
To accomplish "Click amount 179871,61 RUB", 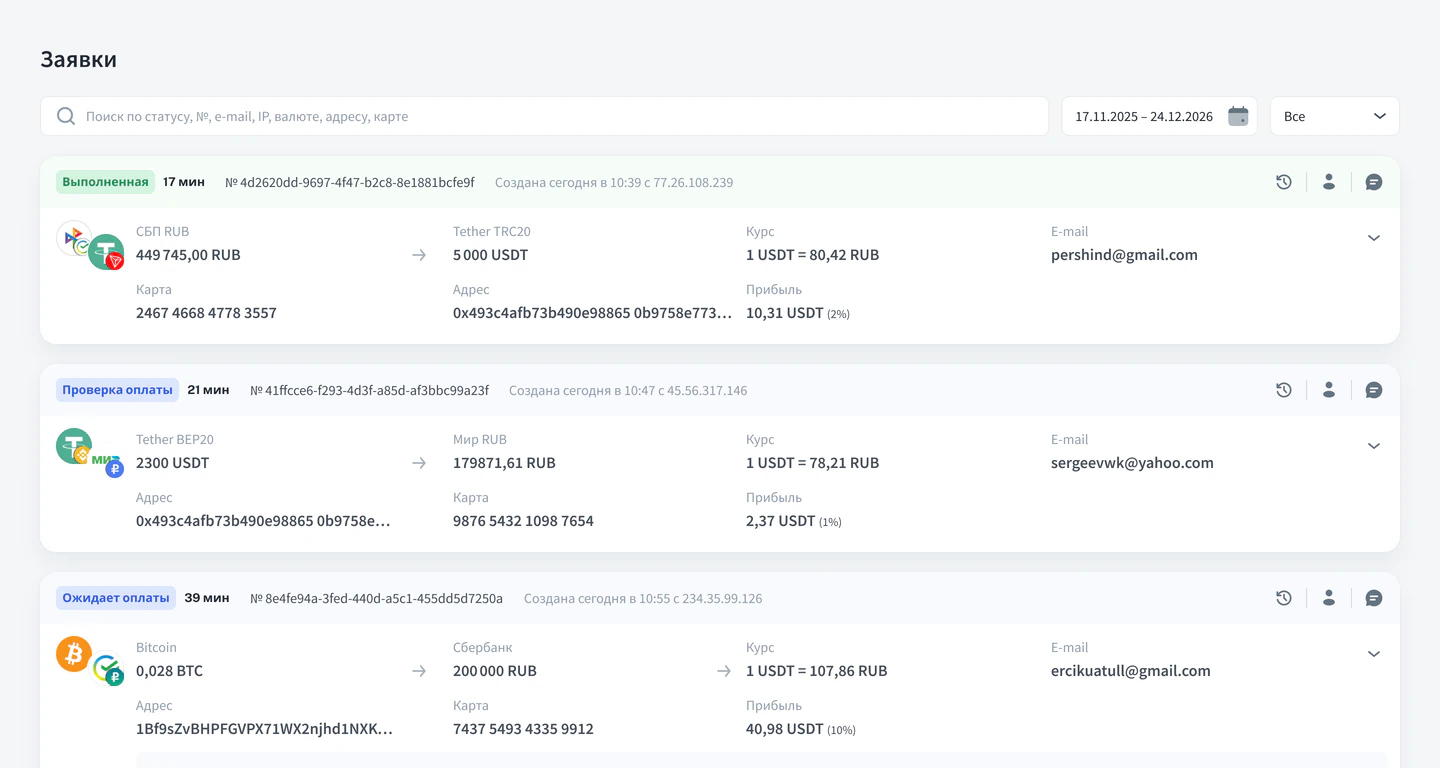I will (504, 463).
